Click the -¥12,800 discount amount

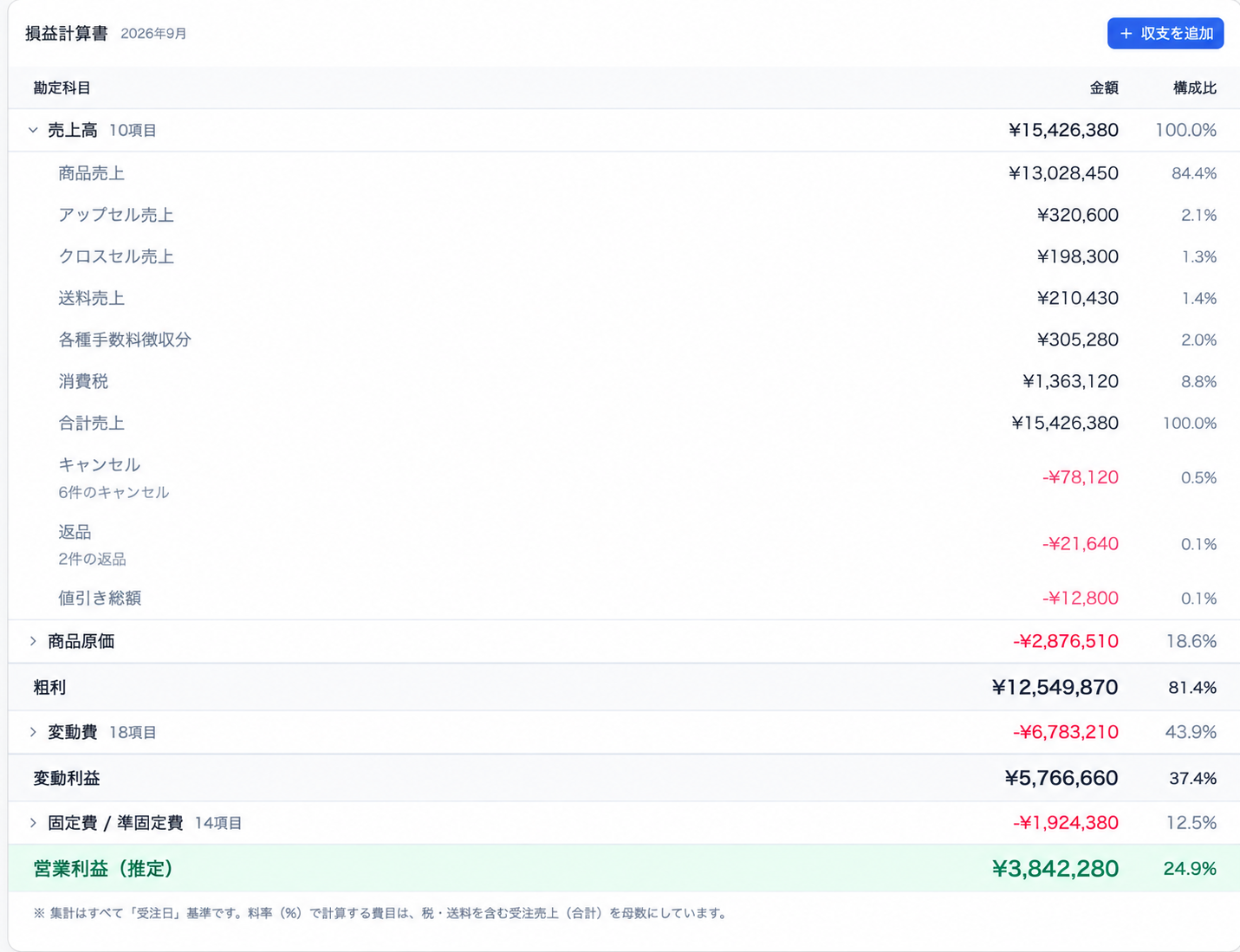[1081, 598]
